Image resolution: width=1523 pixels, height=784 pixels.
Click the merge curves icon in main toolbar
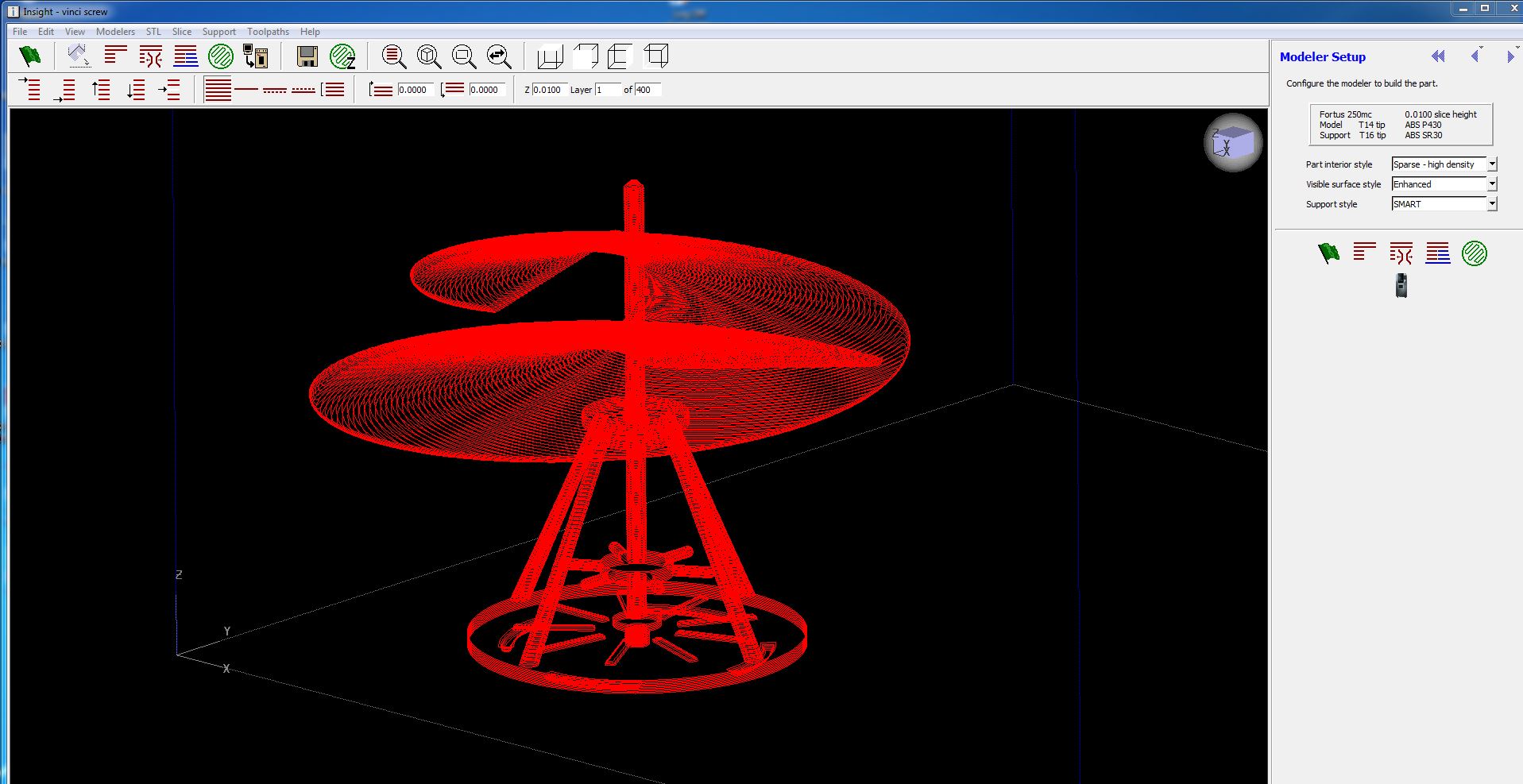[151, 56]
